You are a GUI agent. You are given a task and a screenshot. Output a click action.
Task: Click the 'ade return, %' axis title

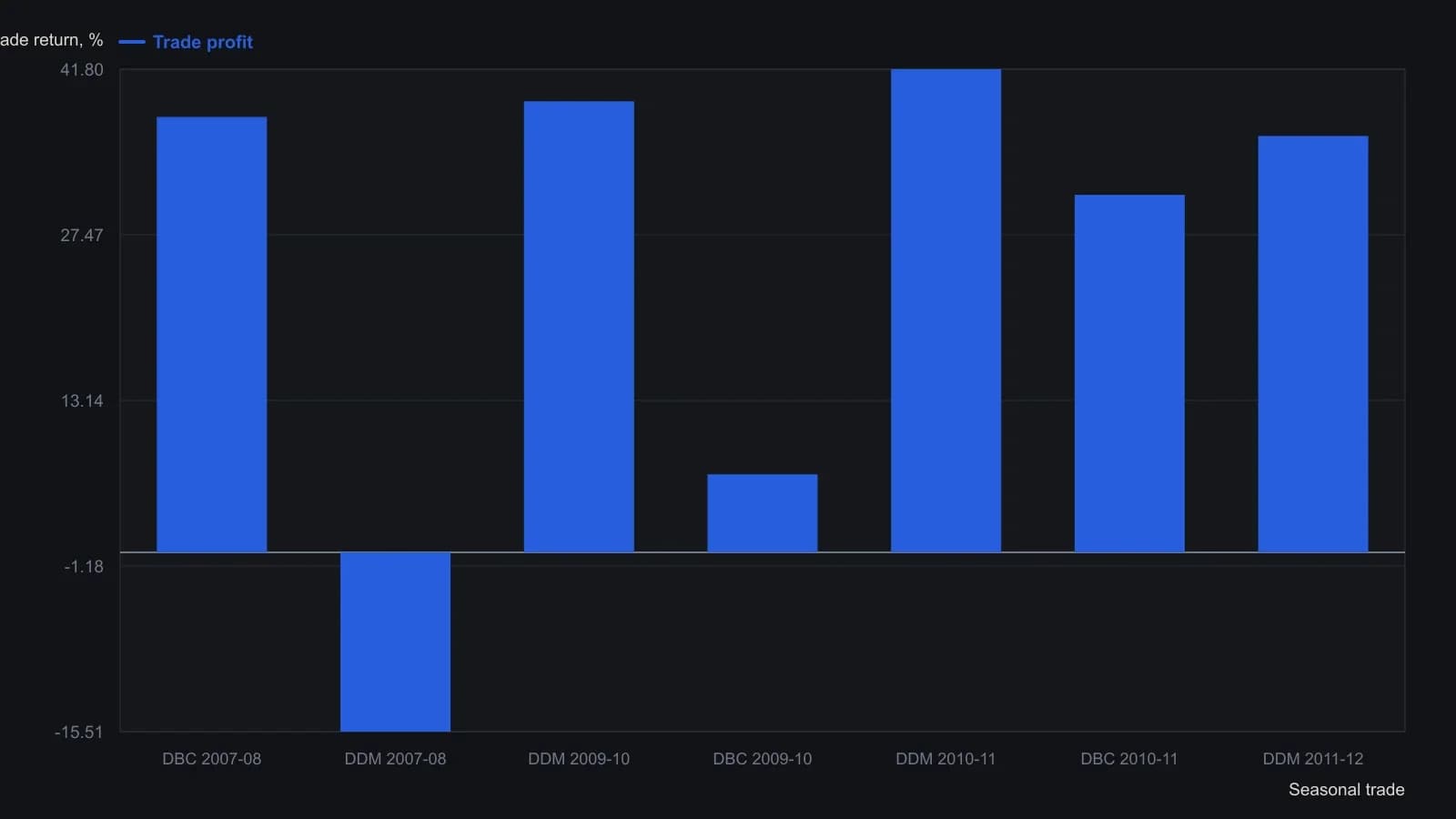52,40
